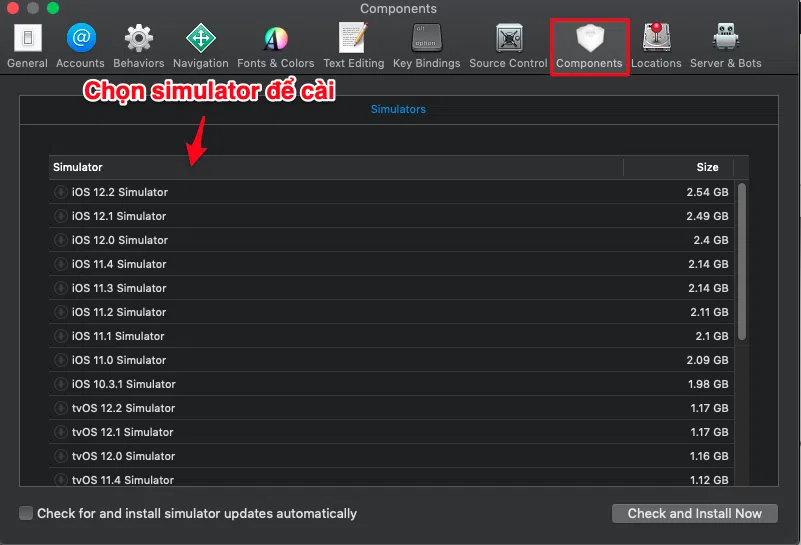Switch to the Simulators tab
The image size is (801, 545).
[x=398, y=109]
